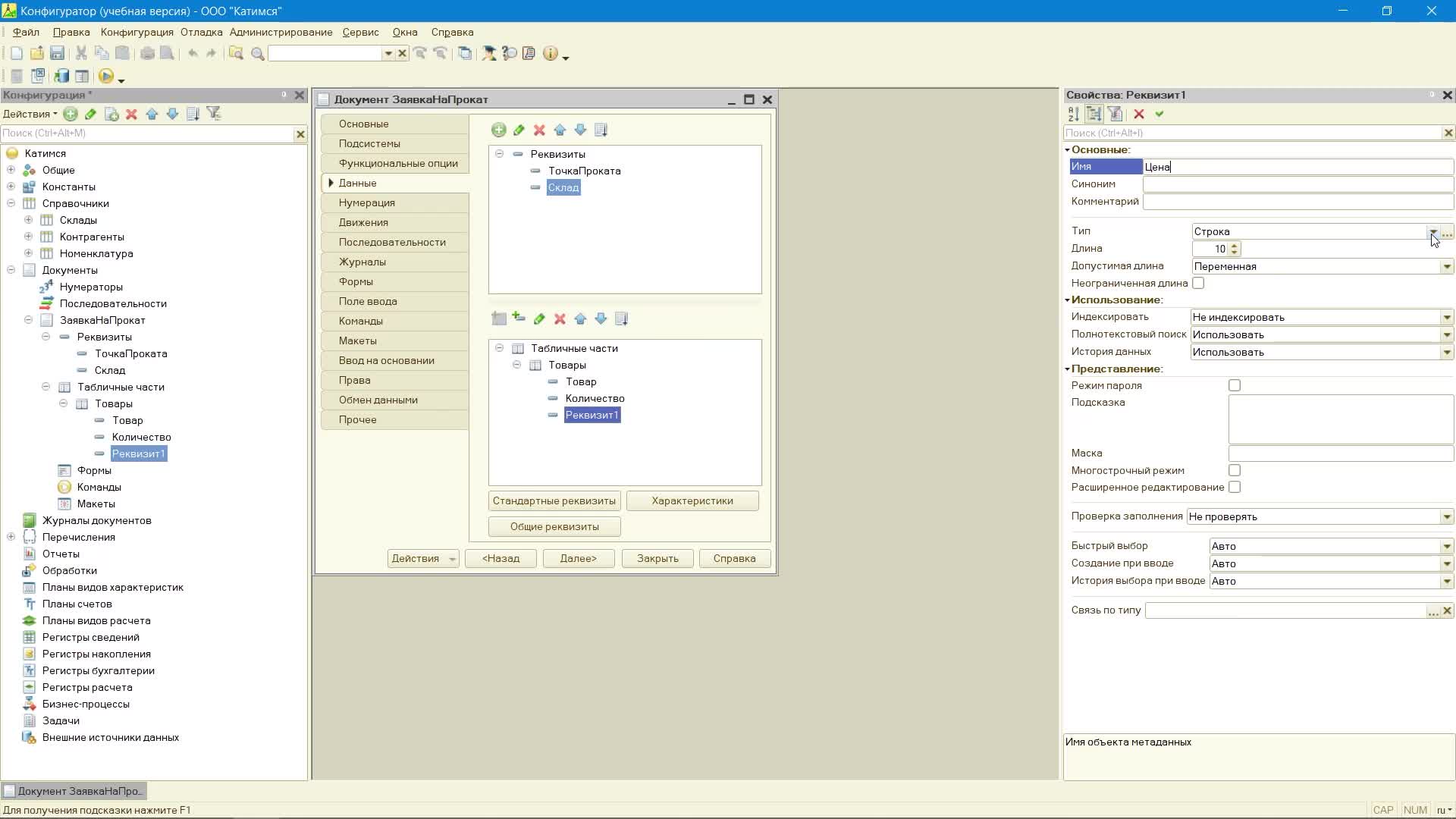Update database configuration icon with cylinder
This screenshot has width=1456, height=819.
pyautogui.click(x=61, y=76)
